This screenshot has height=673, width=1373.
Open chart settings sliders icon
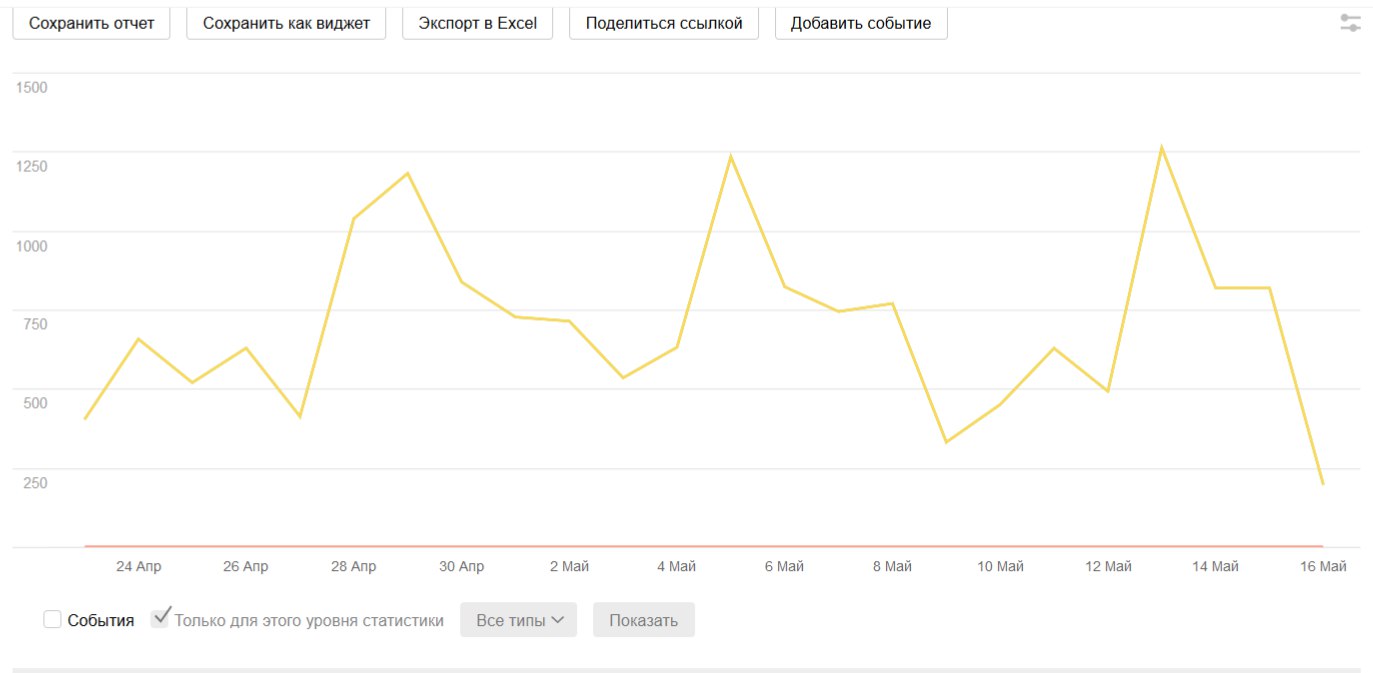coord(1350,23)
